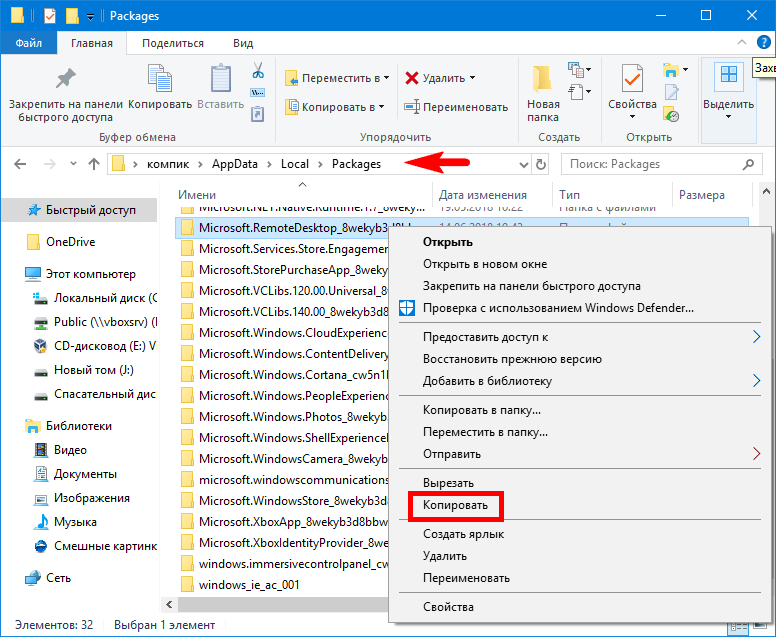Open the New item dropdown icon
Viewport: 776px width, 637px height.
(x=579, y=70)
